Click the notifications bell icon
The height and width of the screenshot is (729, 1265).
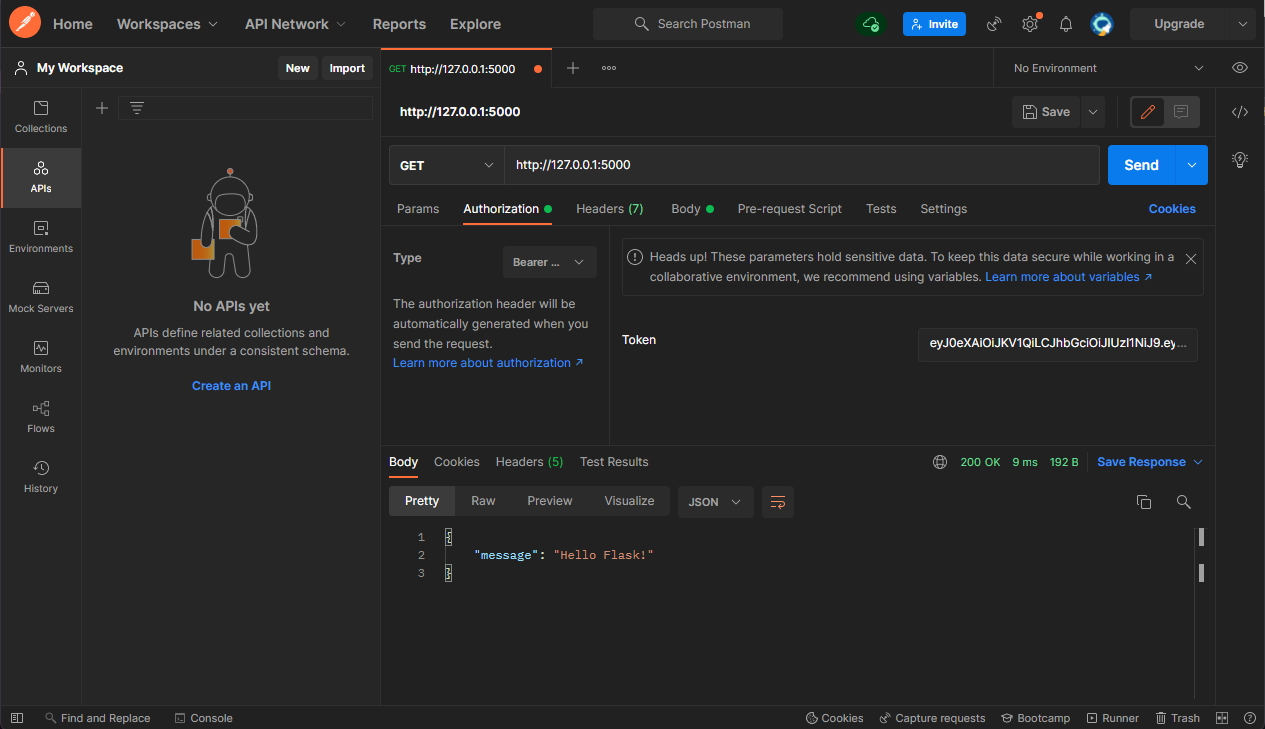(1066, 24)
